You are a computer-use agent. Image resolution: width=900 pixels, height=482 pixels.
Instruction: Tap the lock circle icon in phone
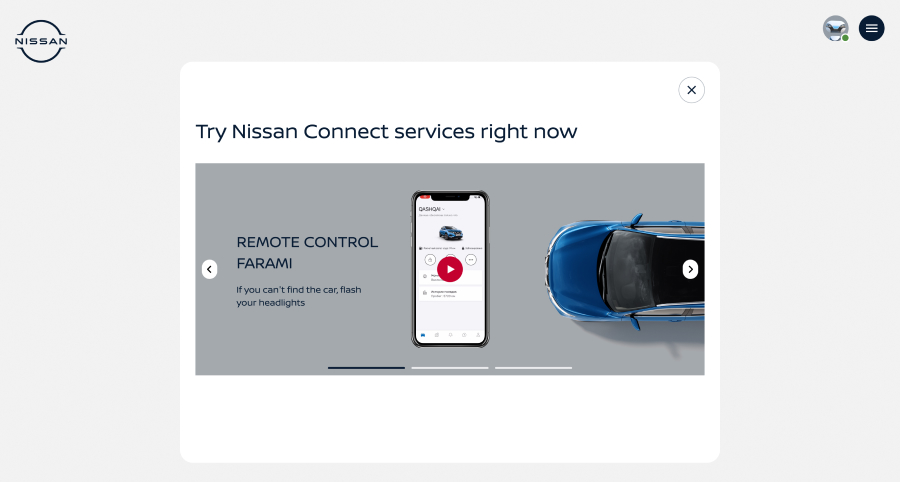coord(430,260)
